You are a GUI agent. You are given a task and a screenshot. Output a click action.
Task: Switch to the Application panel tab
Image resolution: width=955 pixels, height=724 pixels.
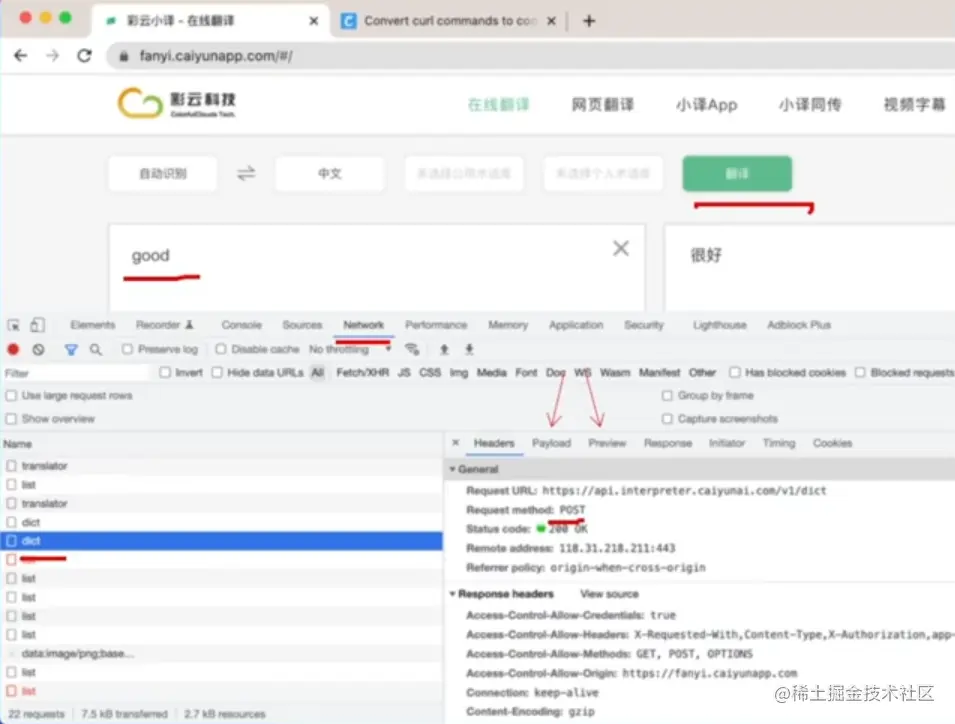tap(576, 325)
